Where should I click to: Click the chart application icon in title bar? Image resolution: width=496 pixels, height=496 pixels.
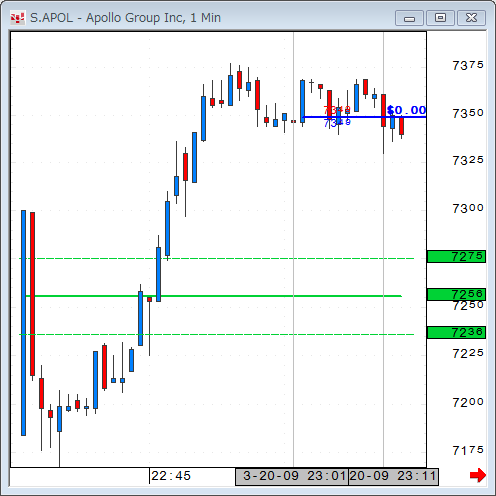17,18
